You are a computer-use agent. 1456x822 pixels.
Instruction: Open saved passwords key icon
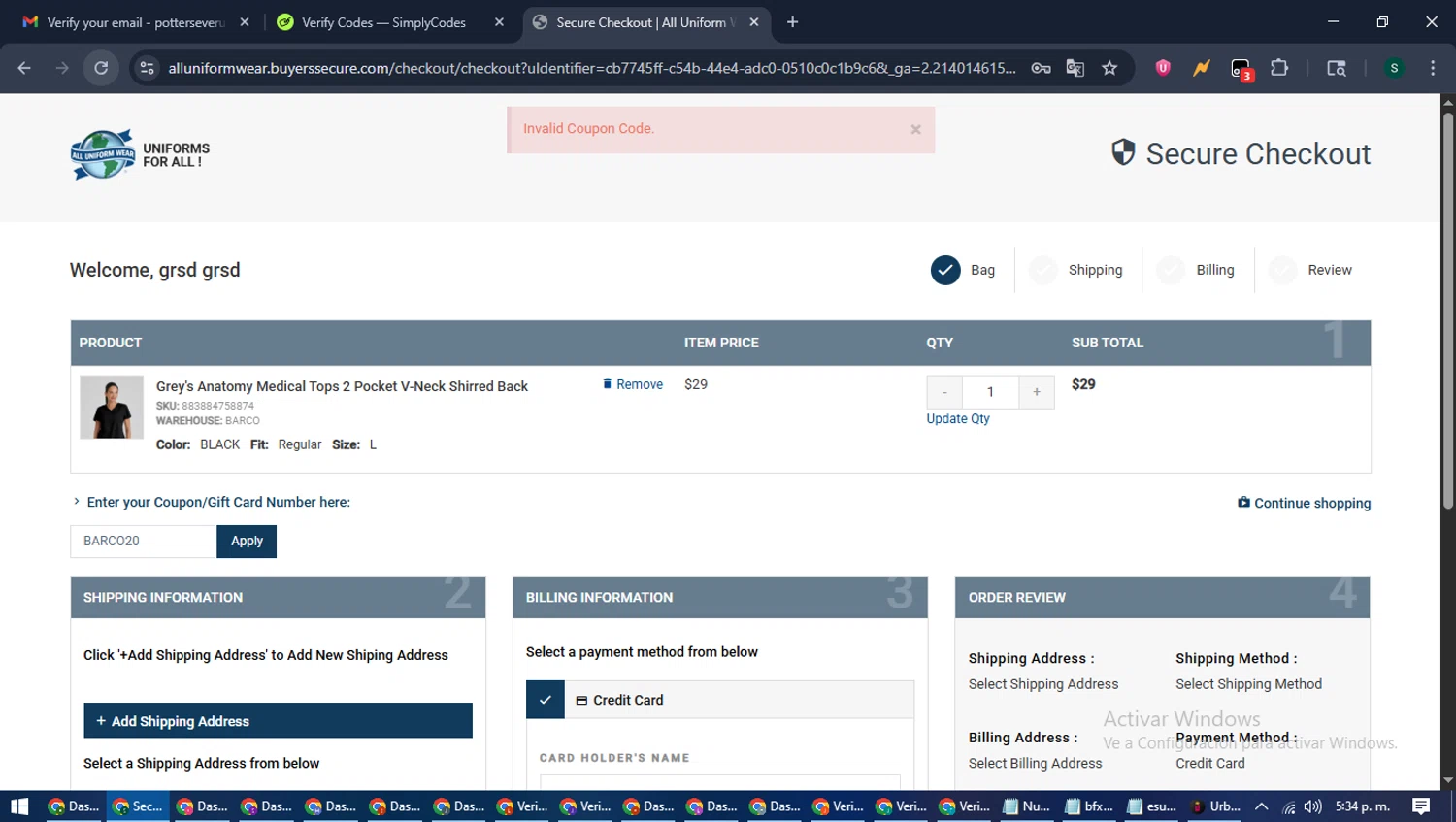[x=1041, y=68]
